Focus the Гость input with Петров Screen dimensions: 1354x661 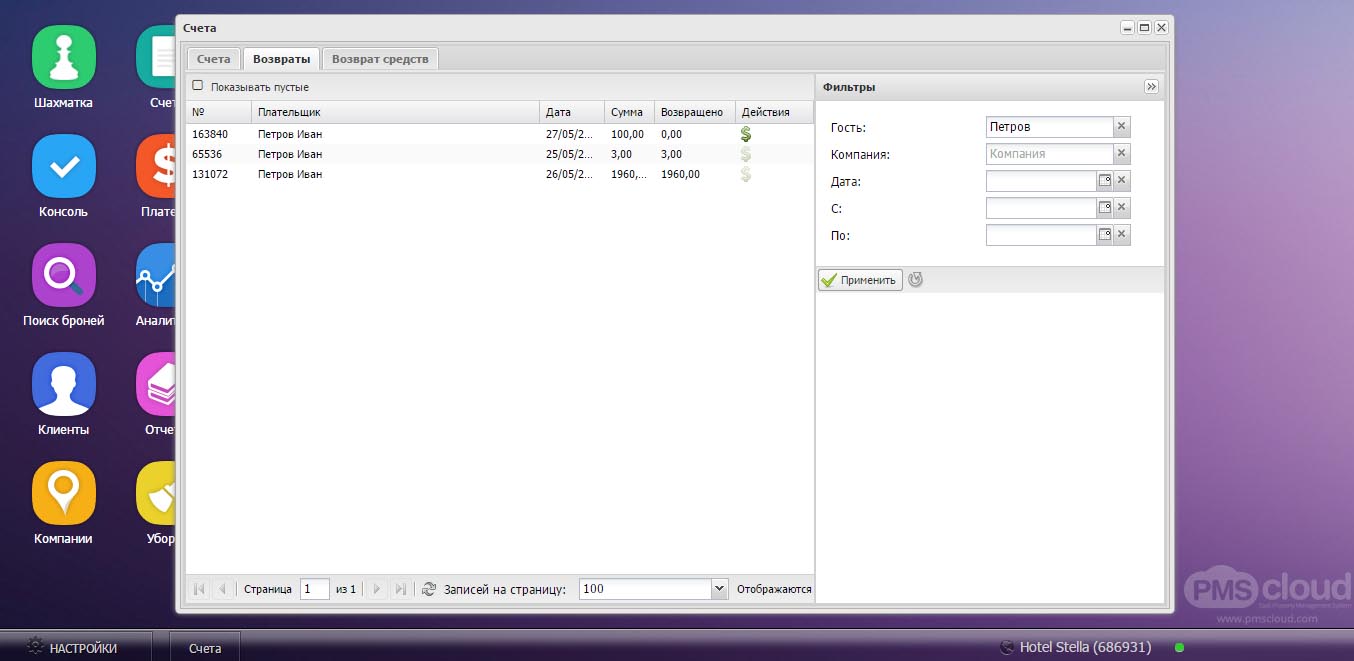point(1049,127)
